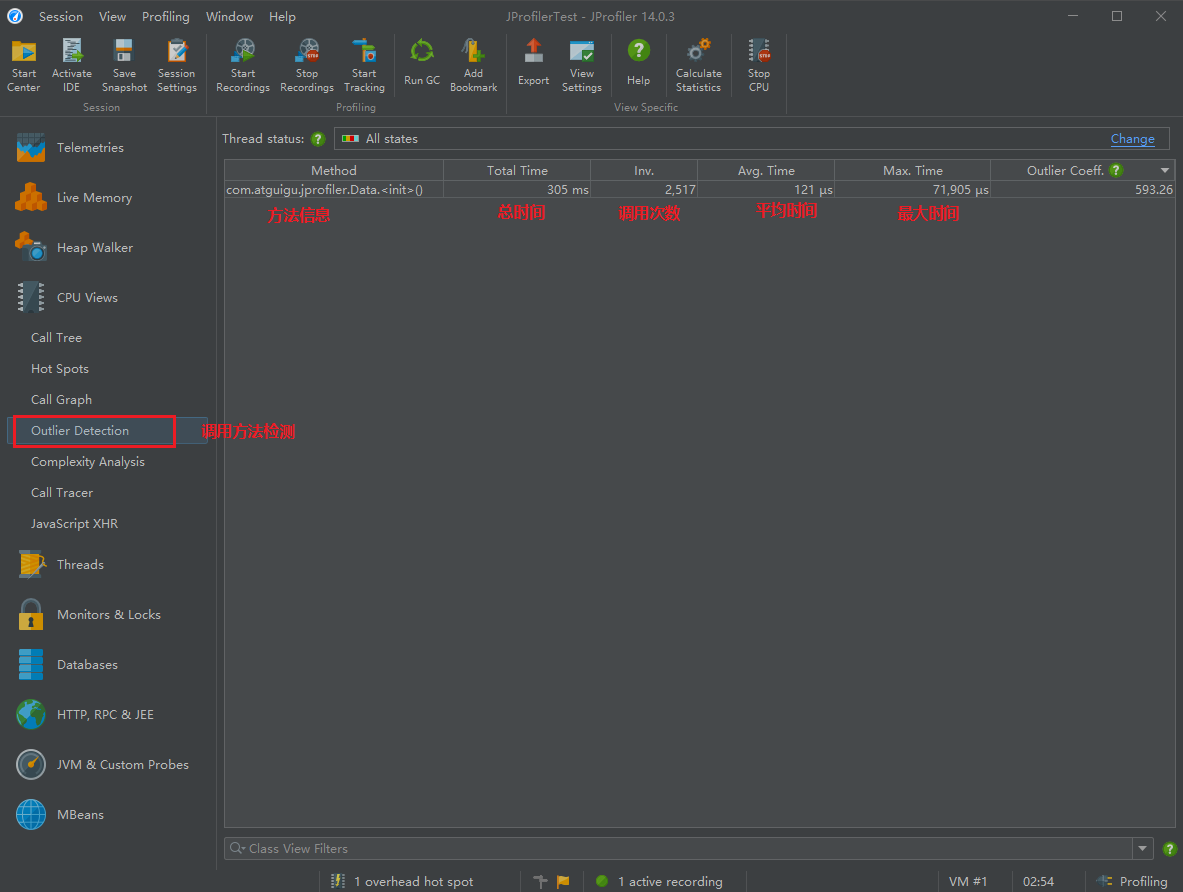The height and width of the screenshot is (892, 1183).
Task: Open the Start Center
Action: pos(23,65)
